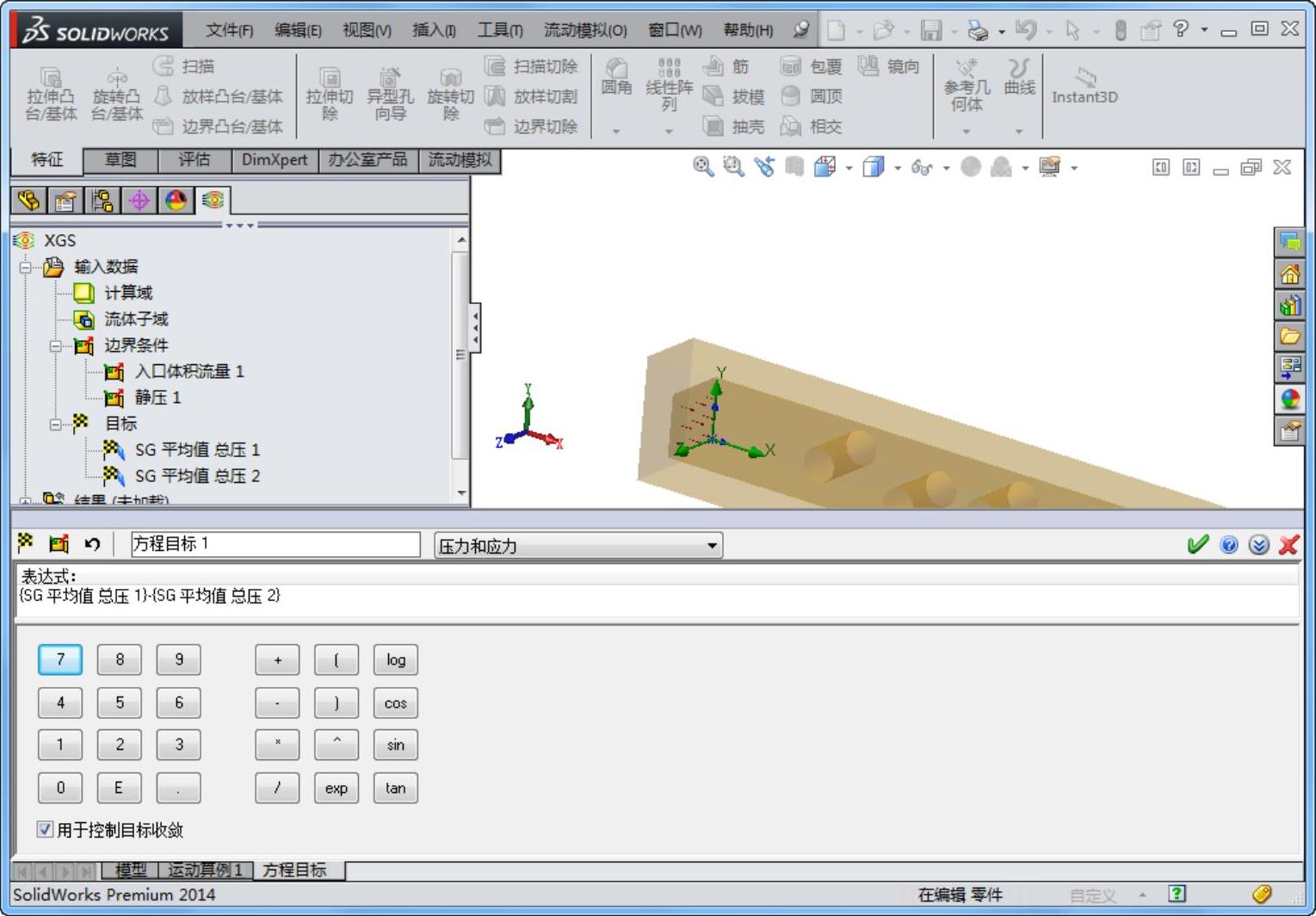Toggle the 用于控制目标收敛 checkbox

coord(45,829)
